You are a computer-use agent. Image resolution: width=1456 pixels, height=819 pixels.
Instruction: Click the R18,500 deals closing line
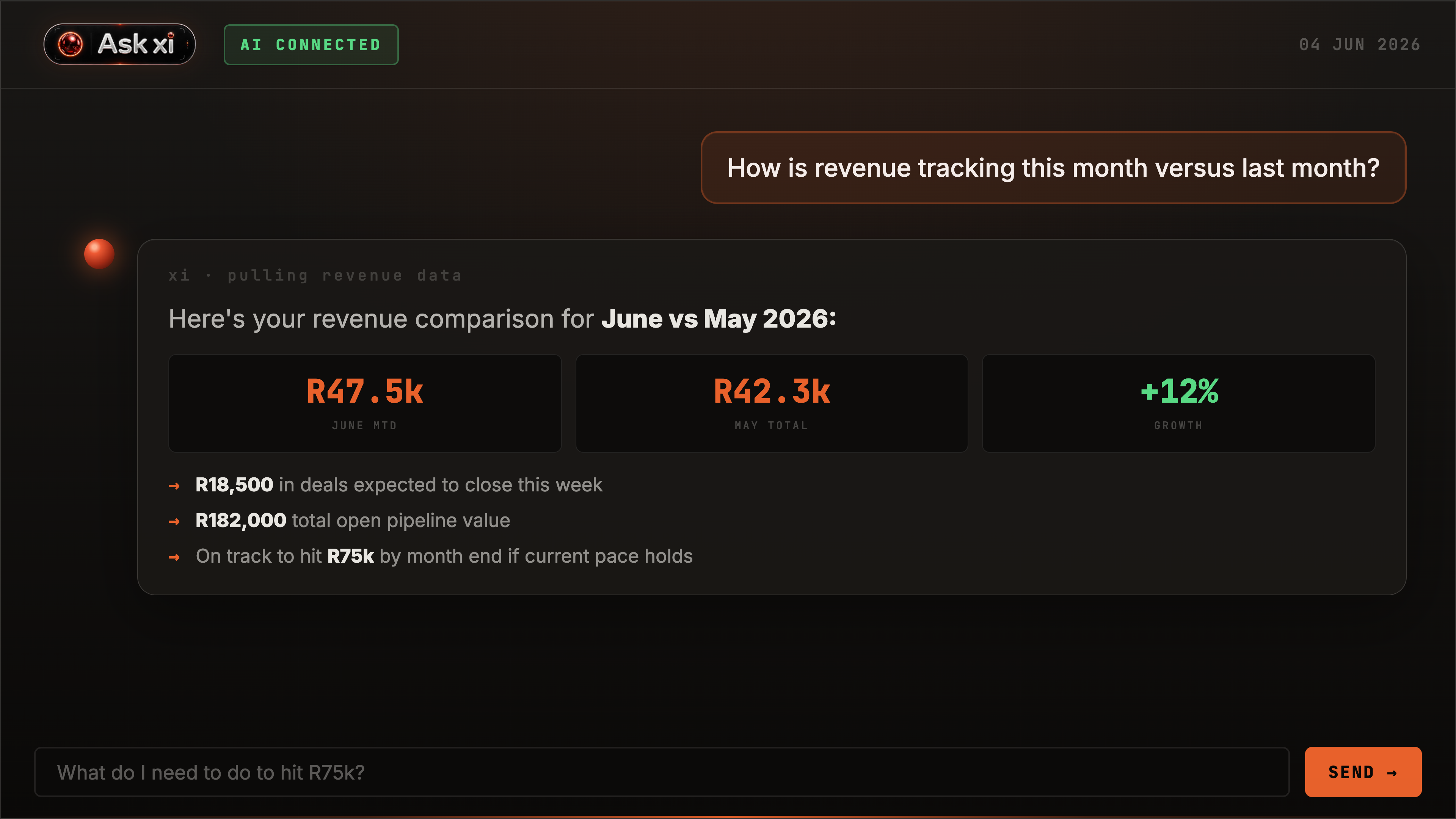[x=399, y=485]
